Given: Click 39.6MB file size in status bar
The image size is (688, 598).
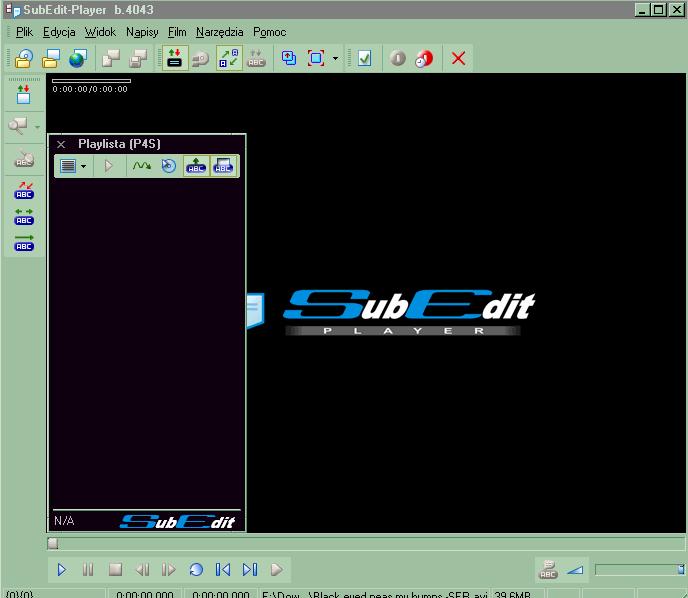Looking at the screenshot, I should click(512, 594).
